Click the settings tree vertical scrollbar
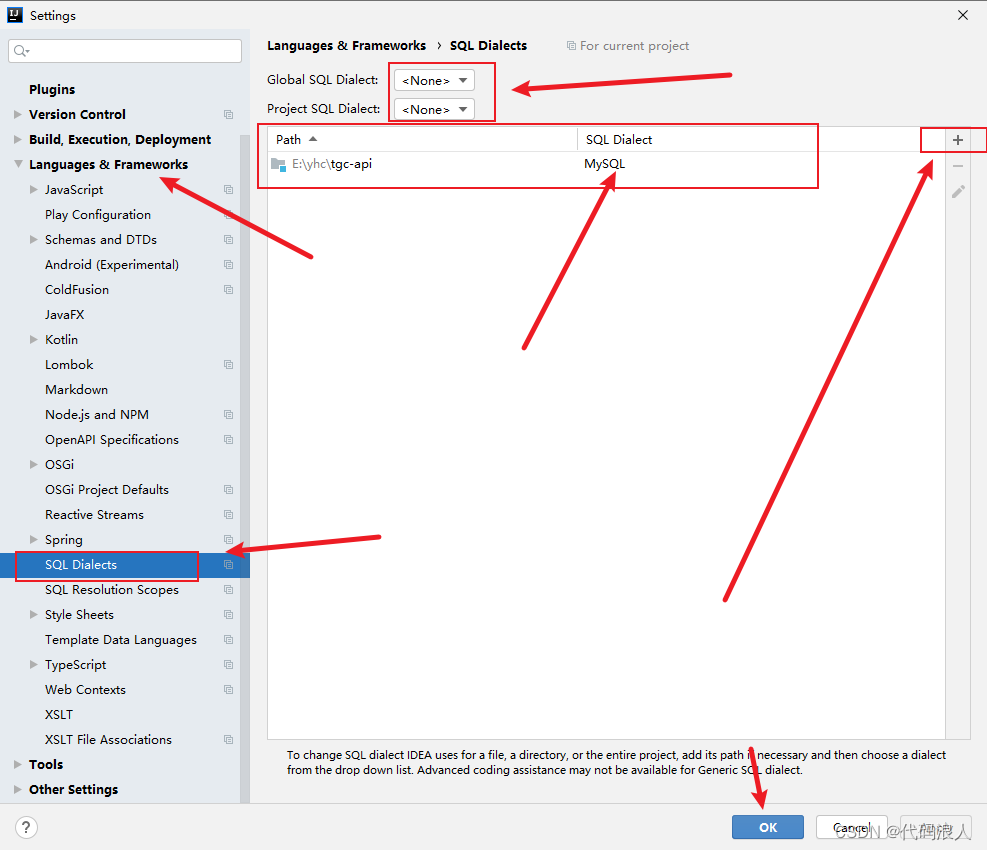Viewport: 987px width, 850px height. (245, 467)
